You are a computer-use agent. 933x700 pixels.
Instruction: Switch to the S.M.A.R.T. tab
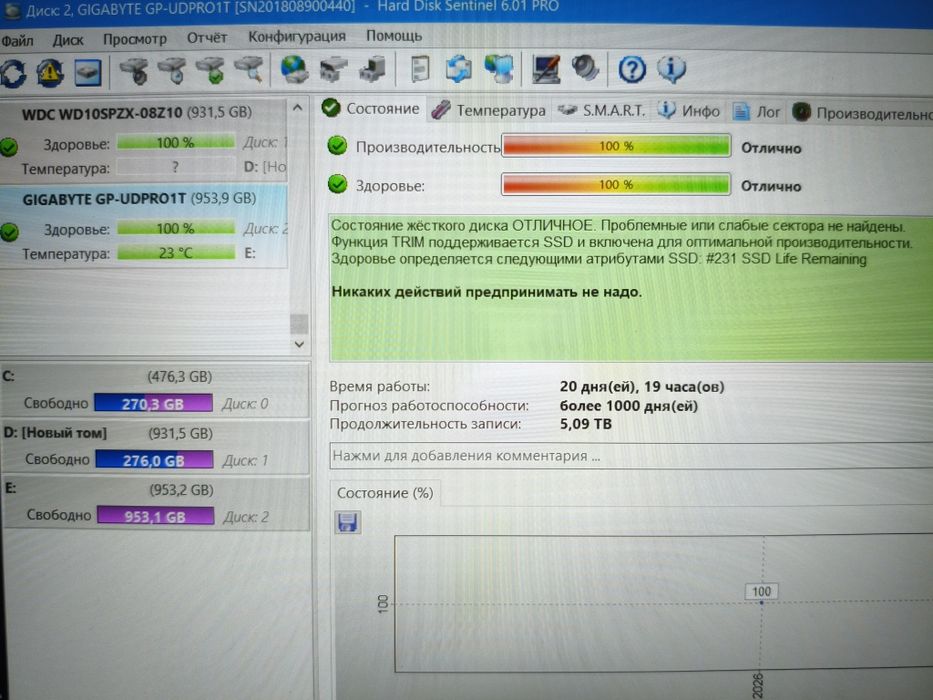tap(602, 111)
